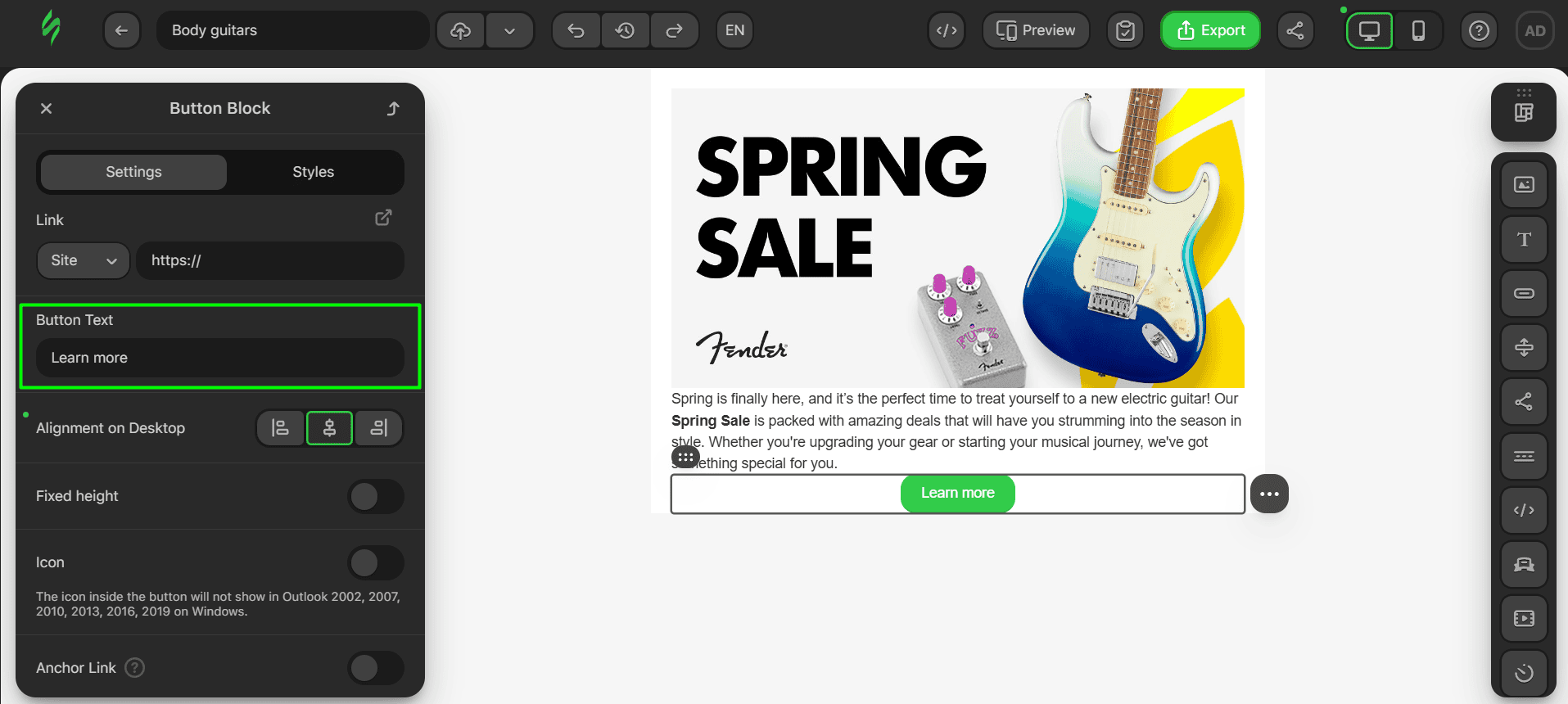Switch to the Styles tab
The width and height of the screenshot is (1568, 704).
point(314,172)
